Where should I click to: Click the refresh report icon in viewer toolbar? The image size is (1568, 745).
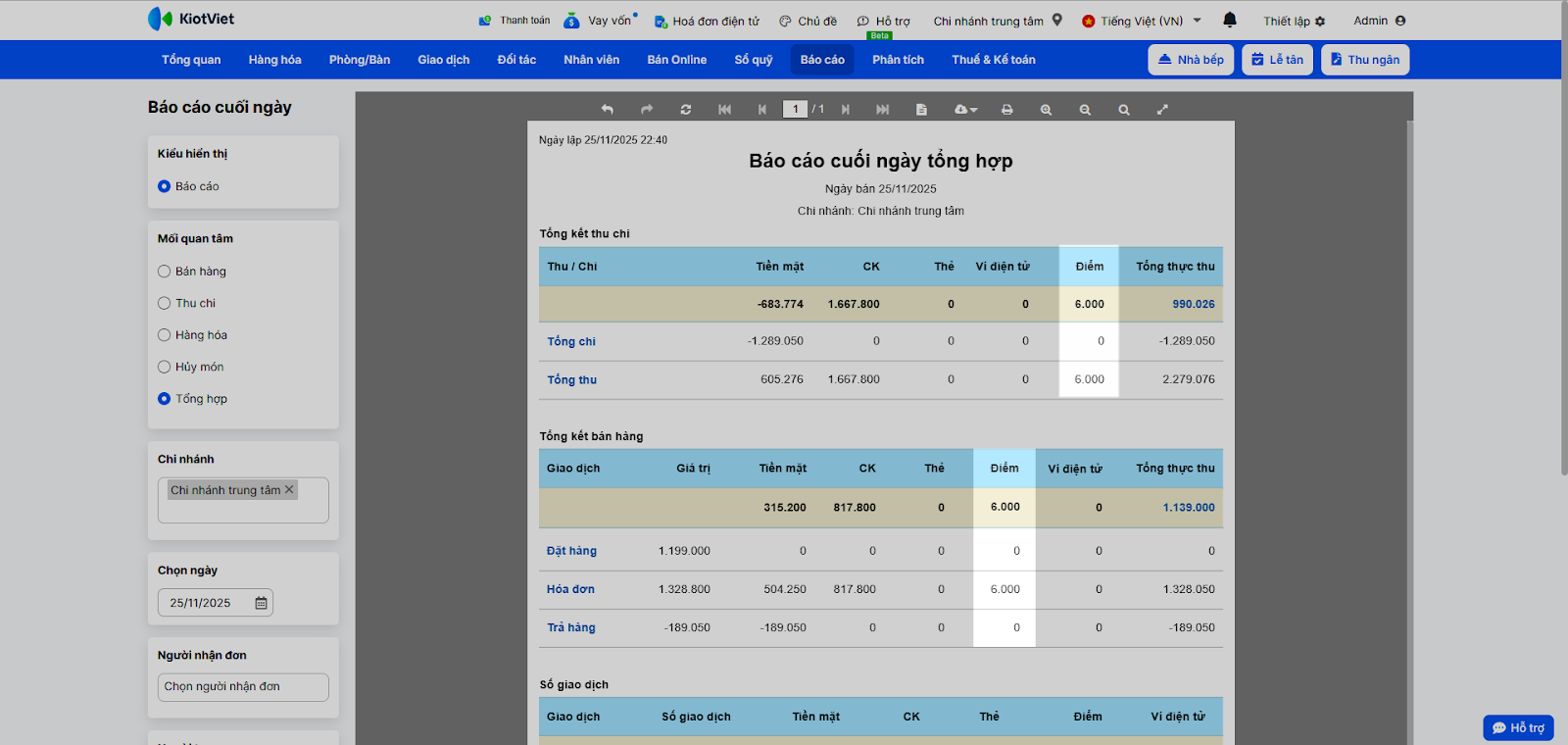tap(686, 110)
